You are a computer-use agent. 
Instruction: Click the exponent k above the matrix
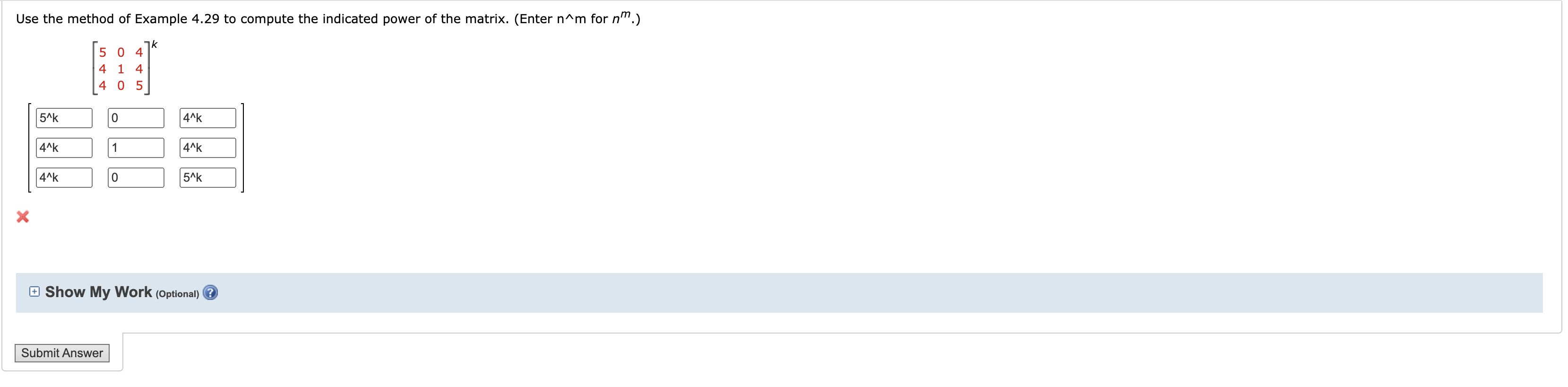click(x=154, y=44)
